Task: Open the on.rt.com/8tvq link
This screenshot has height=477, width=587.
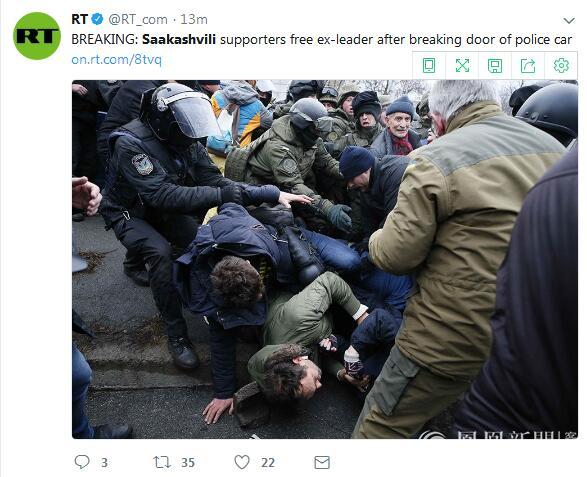Action: click(x=116, y=60)
